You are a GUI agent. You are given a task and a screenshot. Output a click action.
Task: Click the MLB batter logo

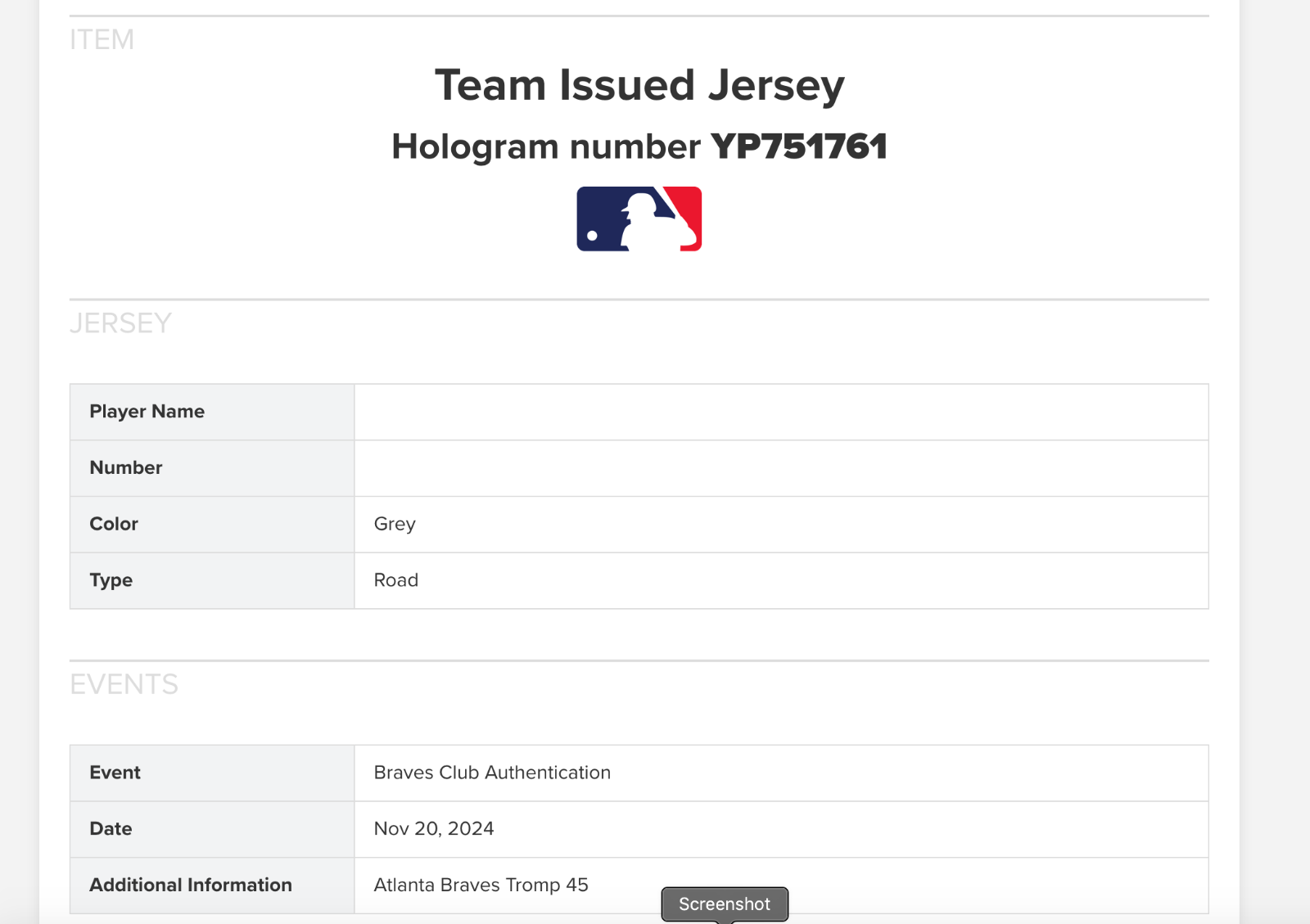click(639, 219)
